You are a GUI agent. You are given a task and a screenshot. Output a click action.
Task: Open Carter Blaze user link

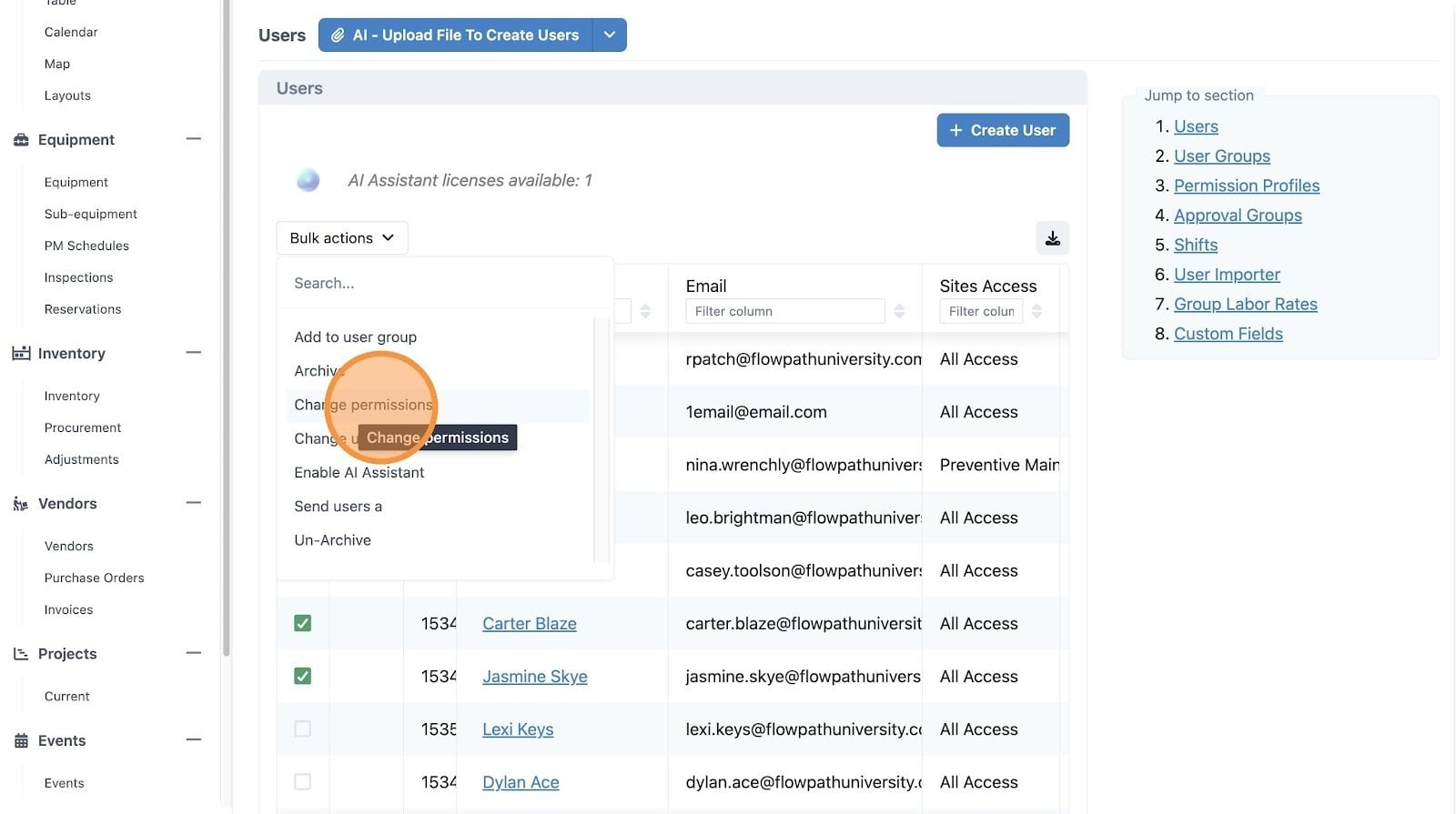pos(530,624)
